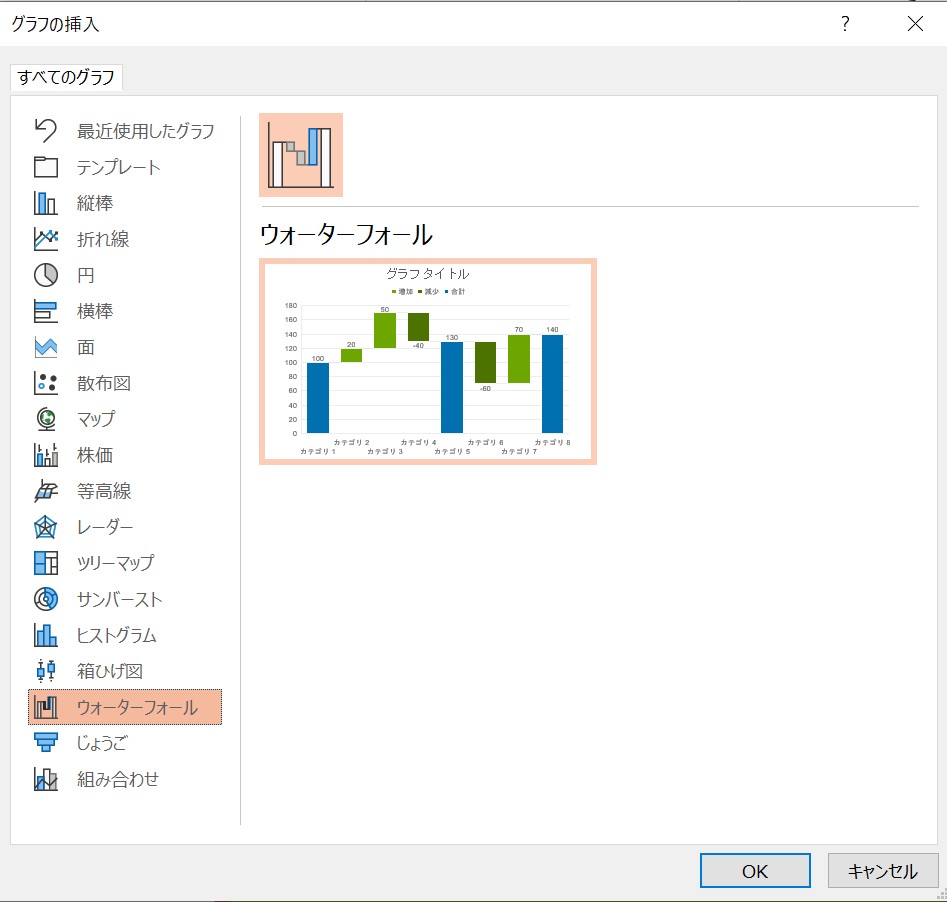
Task: Click the 株価 label
Action: [x=95, y=455]
